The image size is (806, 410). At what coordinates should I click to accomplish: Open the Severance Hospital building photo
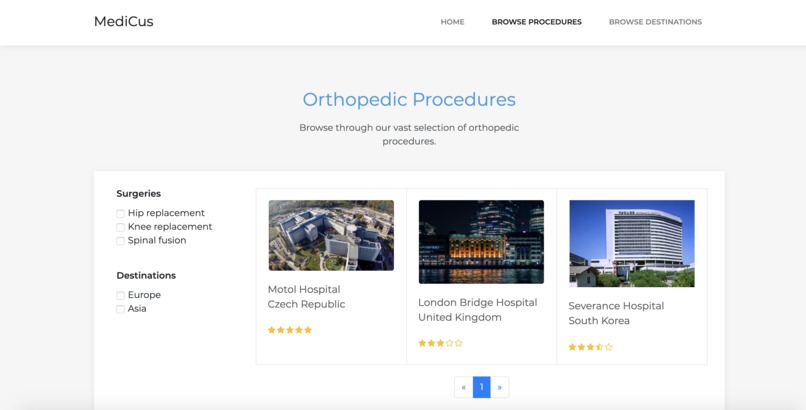tap(632, 244)
